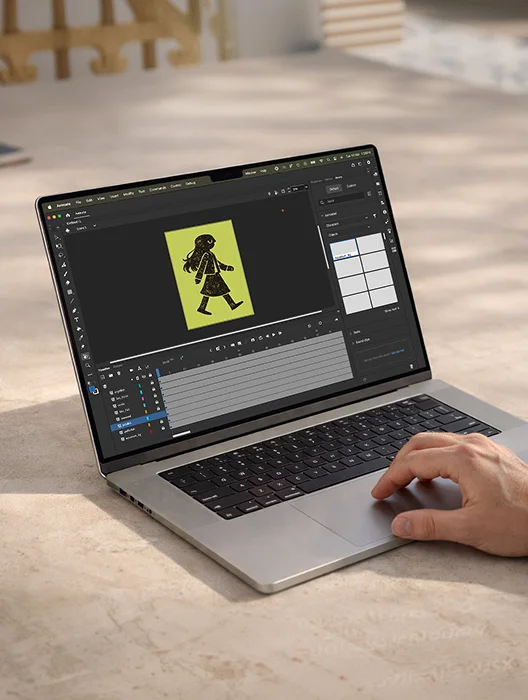Viewport: 528px width, 700px height.
Task: Click the Show next link under thumbnails
Action: tap(391, 309)
